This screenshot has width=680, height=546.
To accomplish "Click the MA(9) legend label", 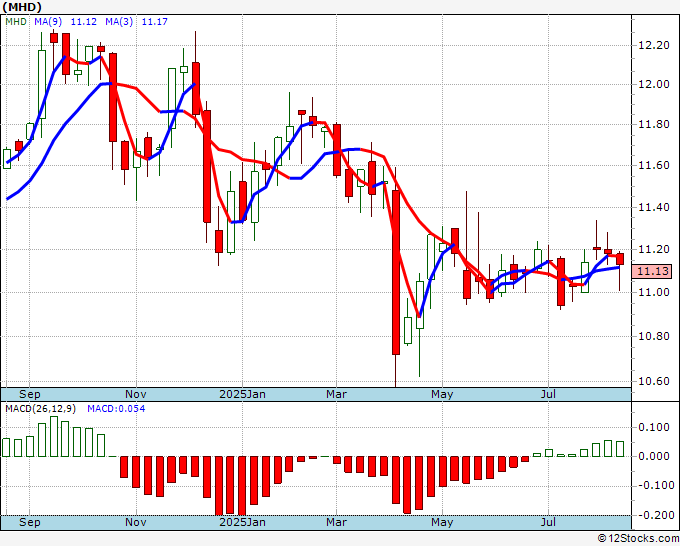I will coord(48,22).
